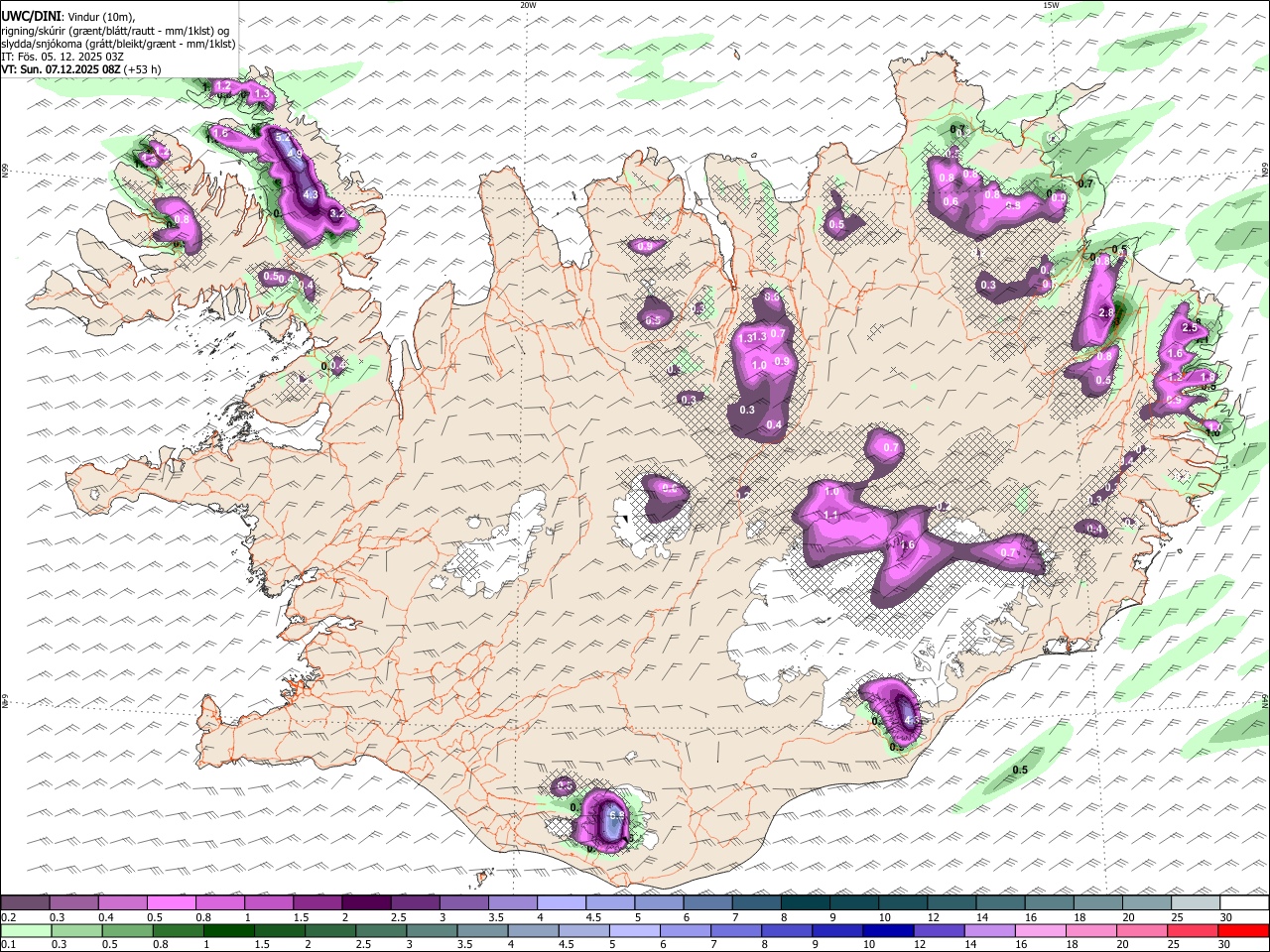Select the bottom legend swatch starting at 5

(633, 930)
